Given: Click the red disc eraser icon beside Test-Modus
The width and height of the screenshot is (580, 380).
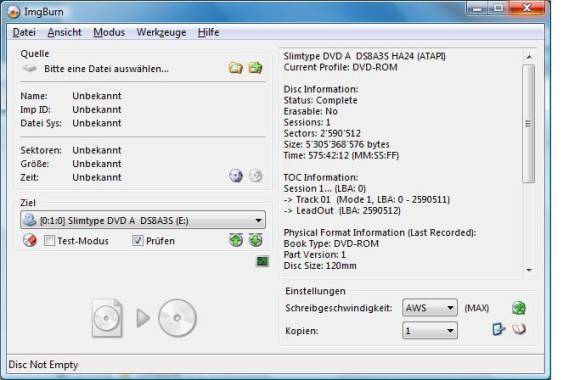Looking at the screenshot, I should [30, 241].
